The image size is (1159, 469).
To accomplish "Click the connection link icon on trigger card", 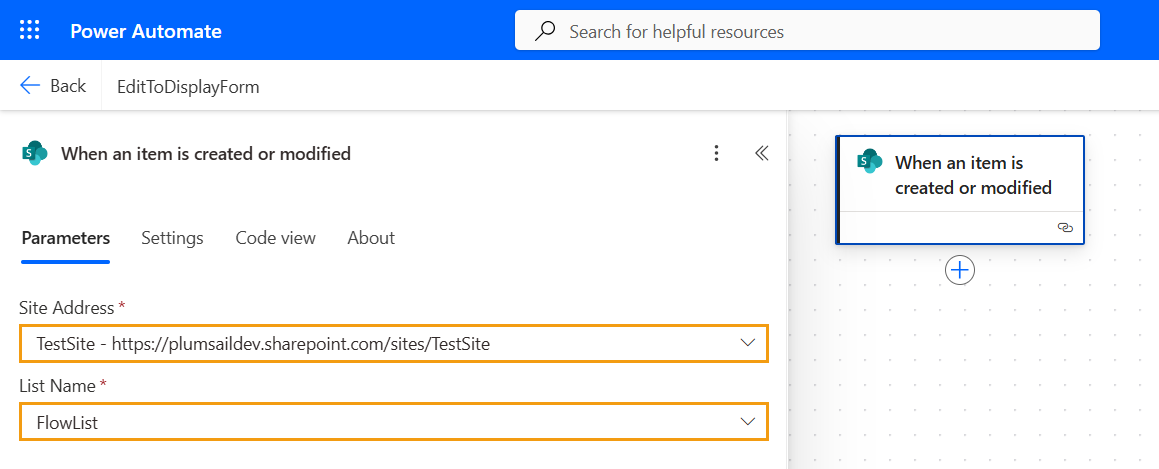I will [x=1064, y=228].
